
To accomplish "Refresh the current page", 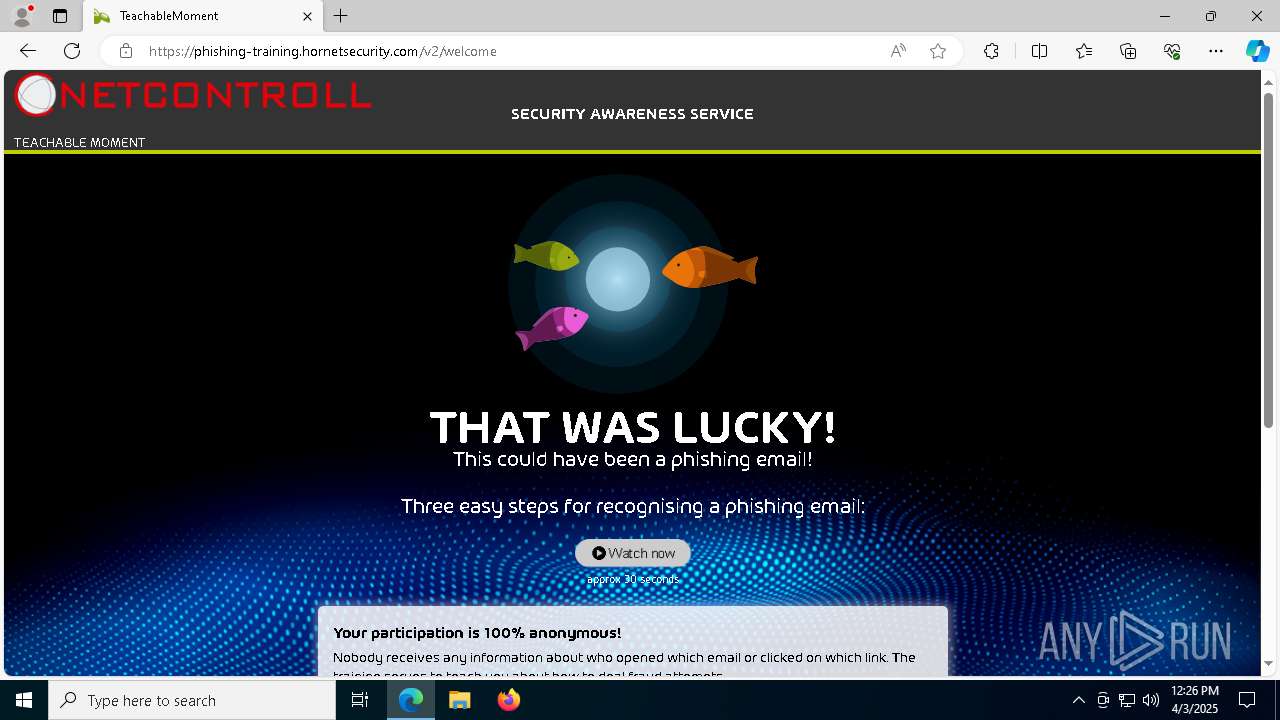I will [x=72, y=51].
